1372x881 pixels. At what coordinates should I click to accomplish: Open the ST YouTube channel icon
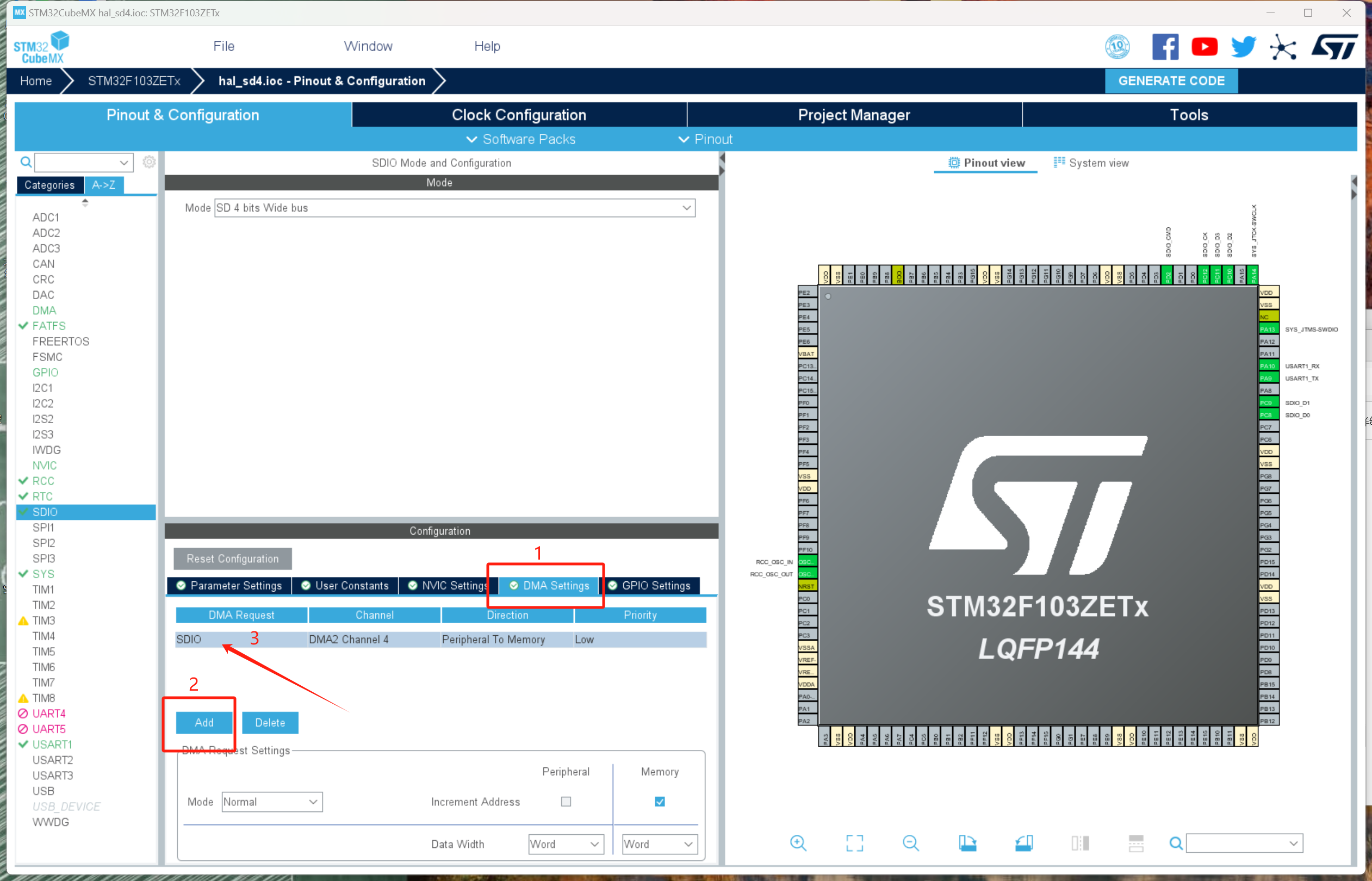pos(1204,46)
